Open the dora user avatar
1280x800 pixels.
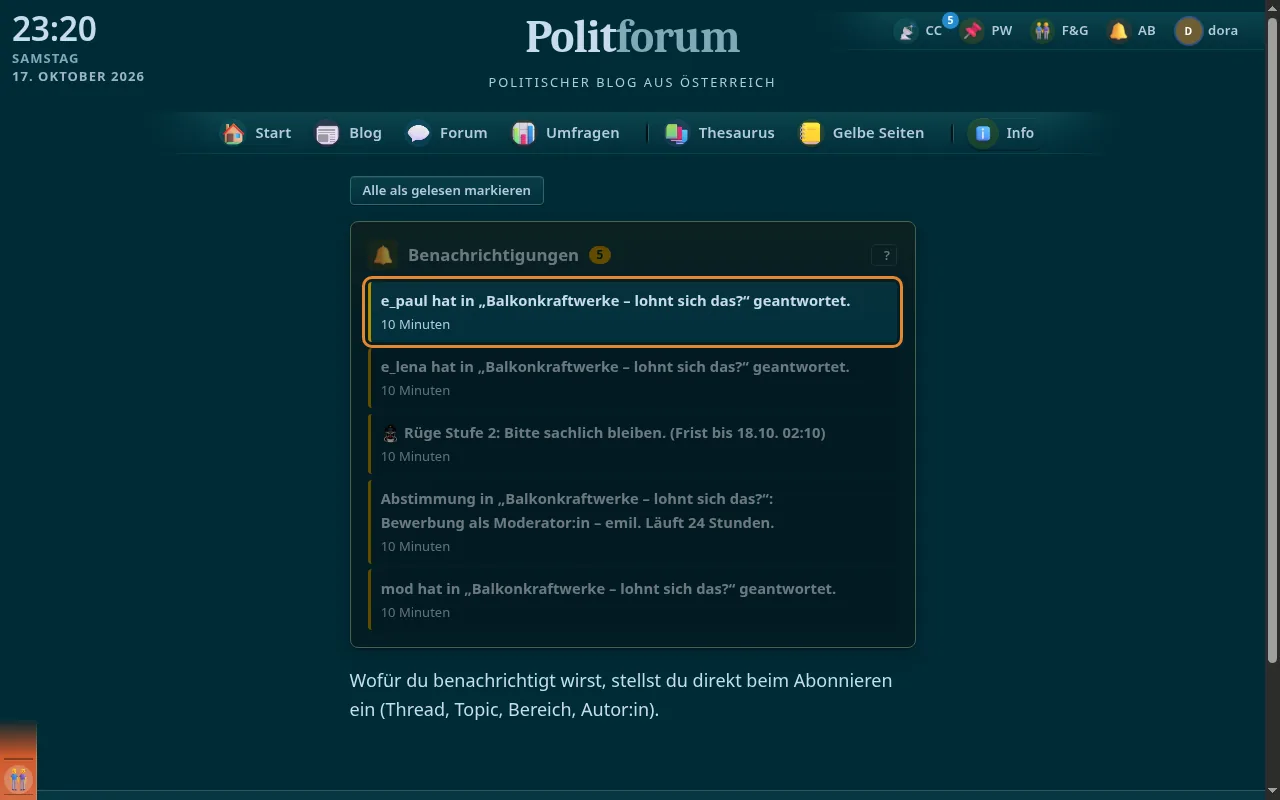(x=1188, y=31)
